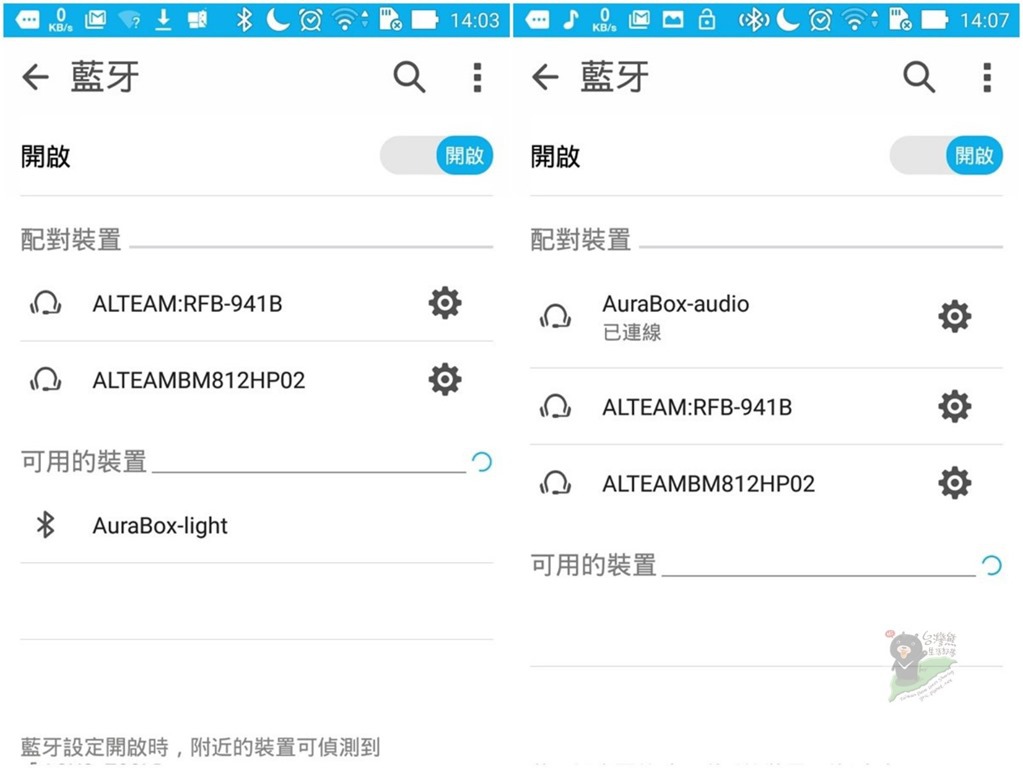Image resolution: width=1023 pixels, height=768 pixels.
Task: Tap connected AuraBox-audio device
Action: 766,316
